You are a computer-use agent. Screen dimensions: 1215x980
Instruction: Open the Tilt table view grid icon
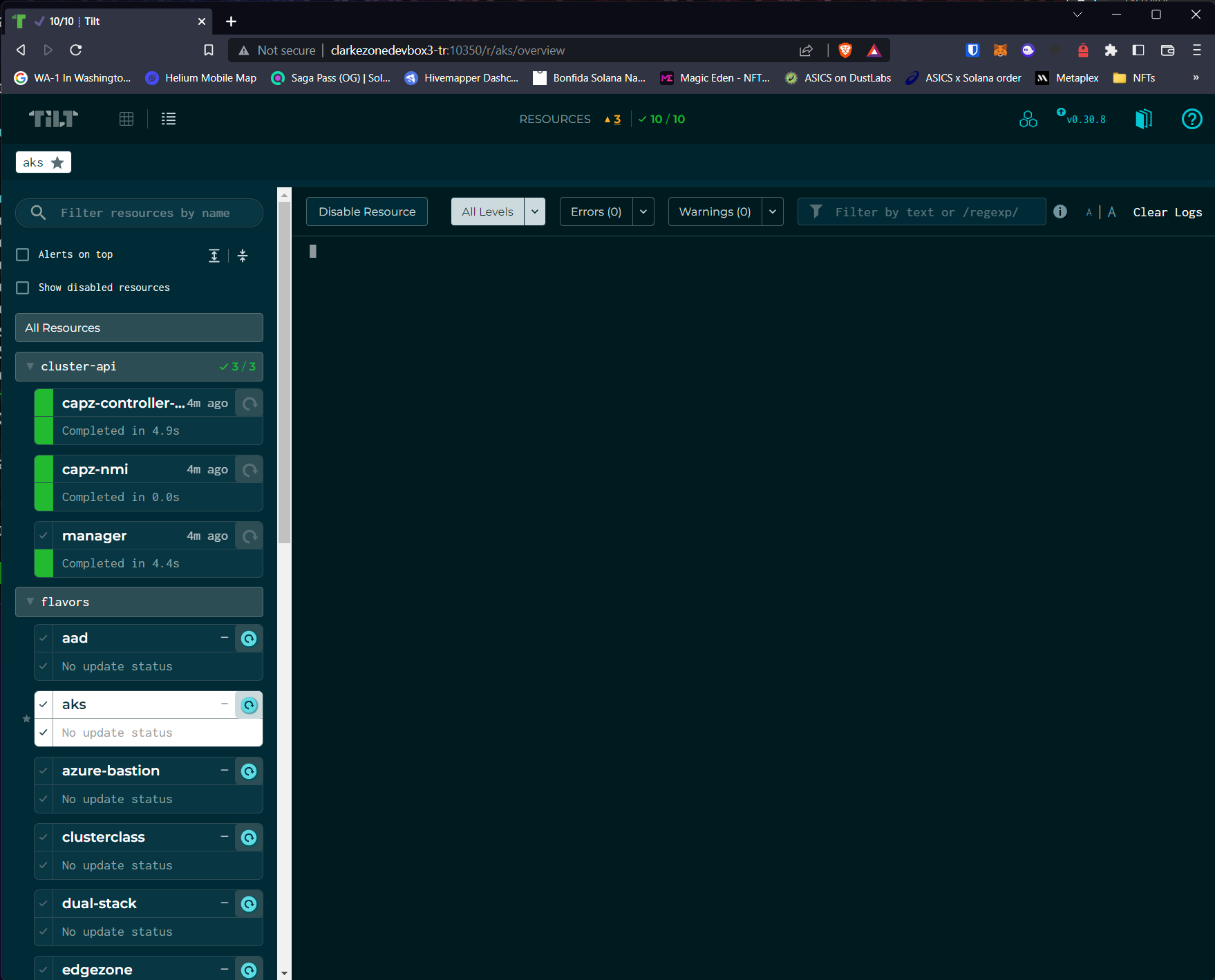[126, 119]
